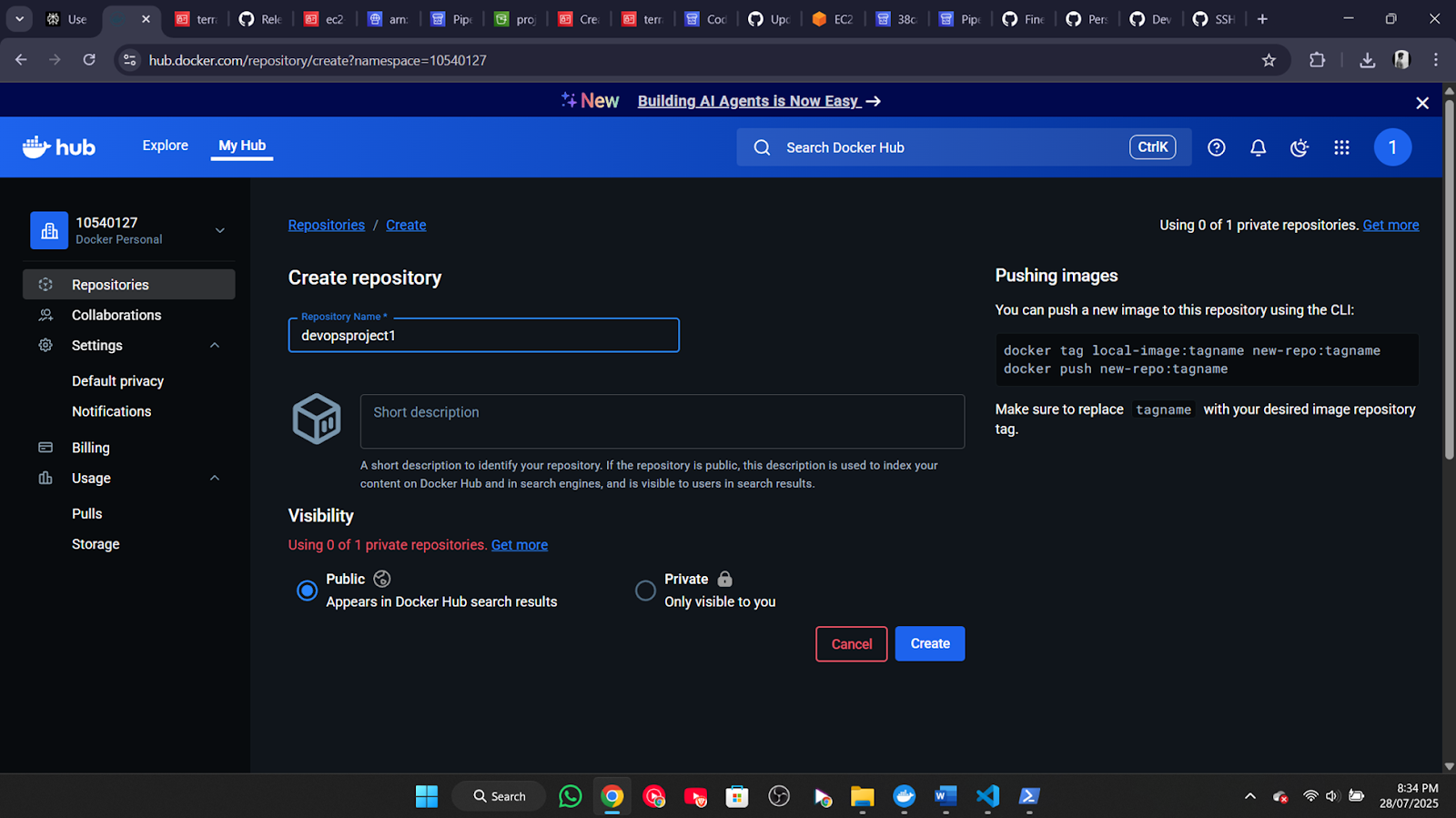The image size is (1456, 818).
Task: Open Notifications under Settings
Action: [x=112, y=411]
